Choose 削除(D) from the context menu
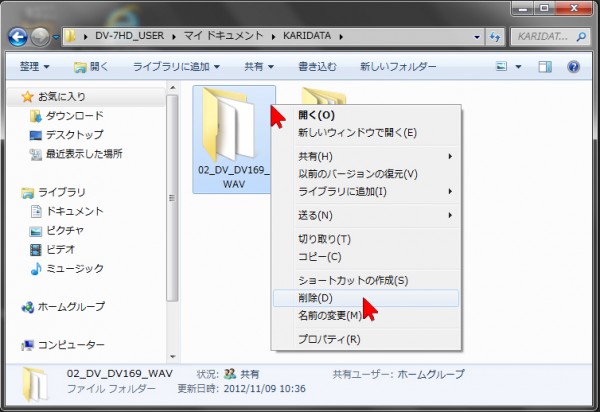The width and height of the screenshot is (600, 412). pyautogui.click(x=315, y=298)
